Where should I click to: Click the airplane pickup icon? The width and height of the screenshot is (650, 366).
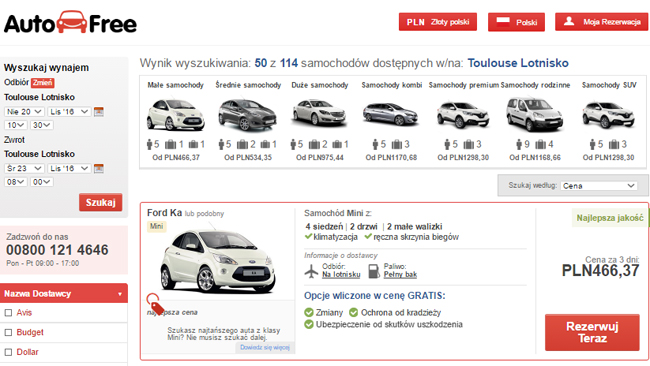coord(311,271)
